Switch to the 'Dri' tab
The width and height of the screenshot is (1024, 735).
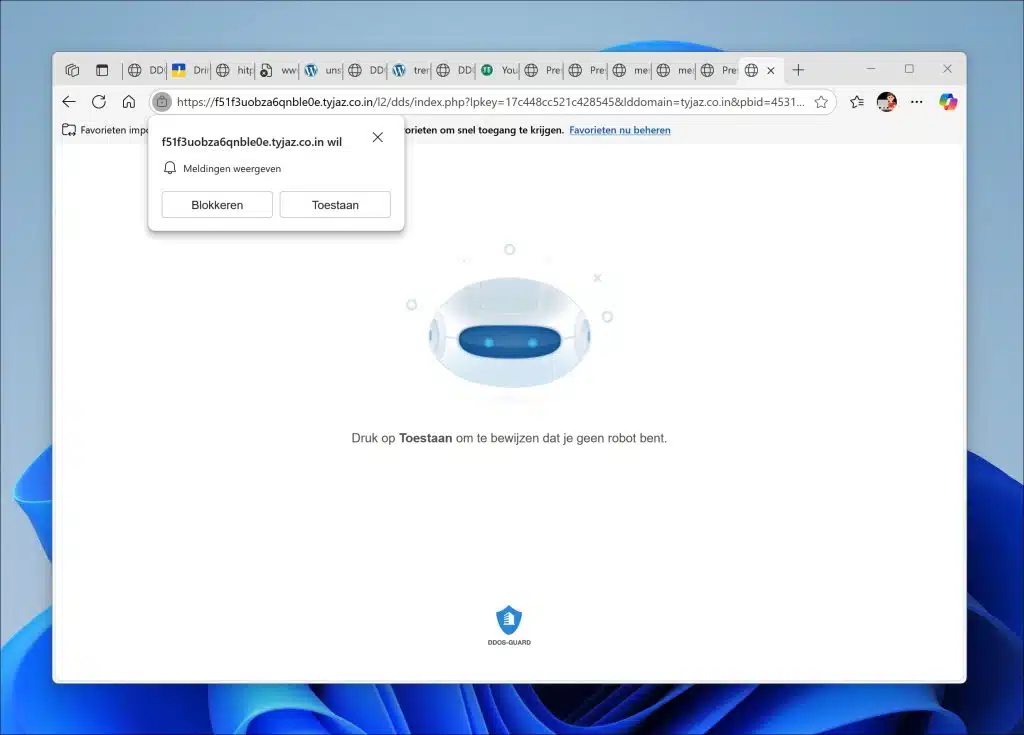click(190, 70)
